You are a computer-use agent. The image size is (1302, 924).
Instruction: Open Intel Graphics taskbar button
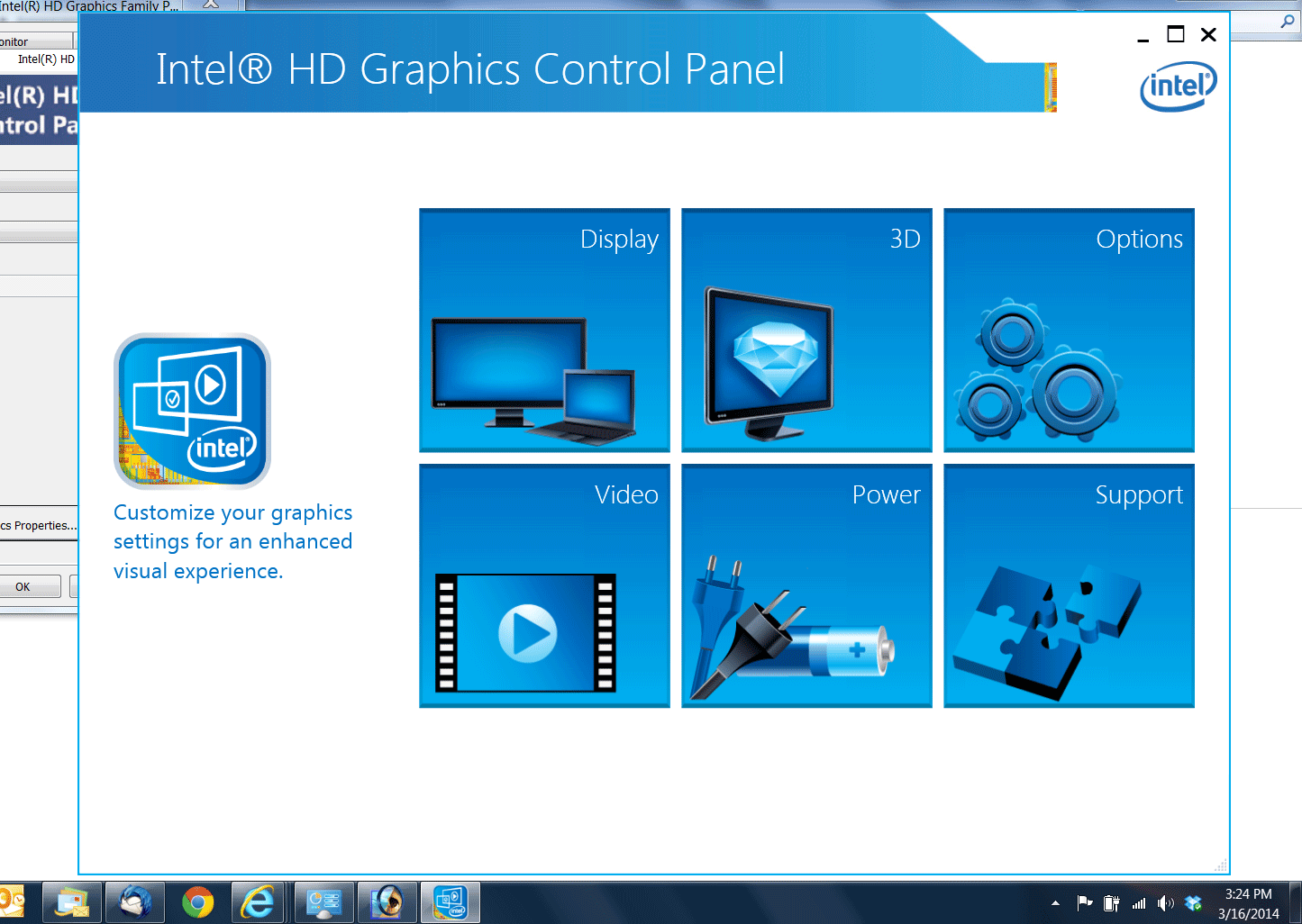tap(451, 902)
